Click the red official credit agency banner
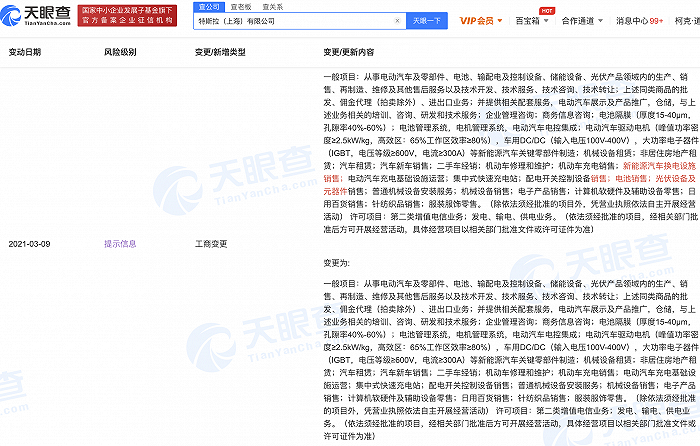Screen dimensions: 700x446 pos(127,16)
